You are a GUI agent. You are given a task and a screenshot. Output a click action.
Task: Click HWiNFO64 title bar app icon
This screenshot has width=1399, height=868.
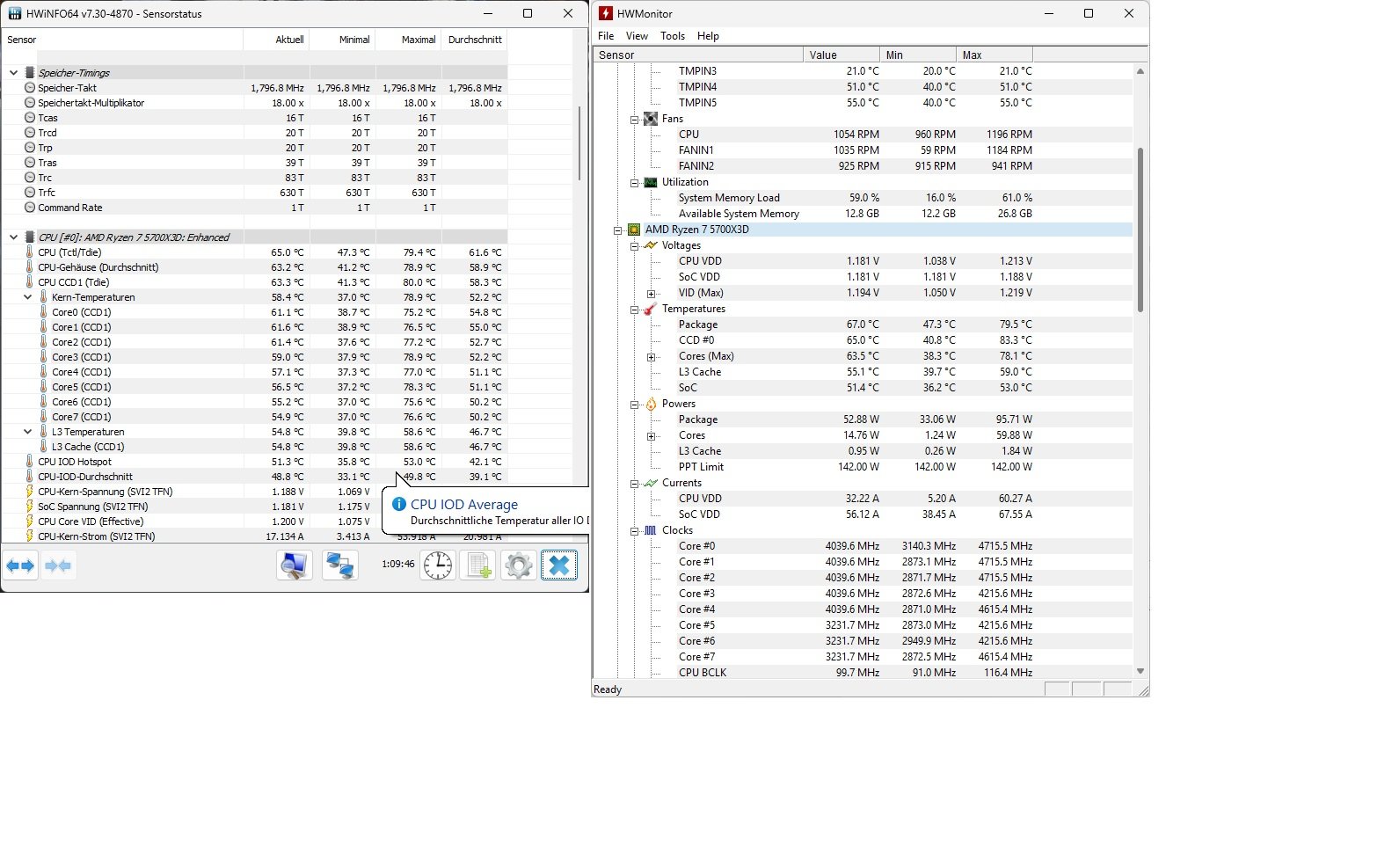(14, 14)
